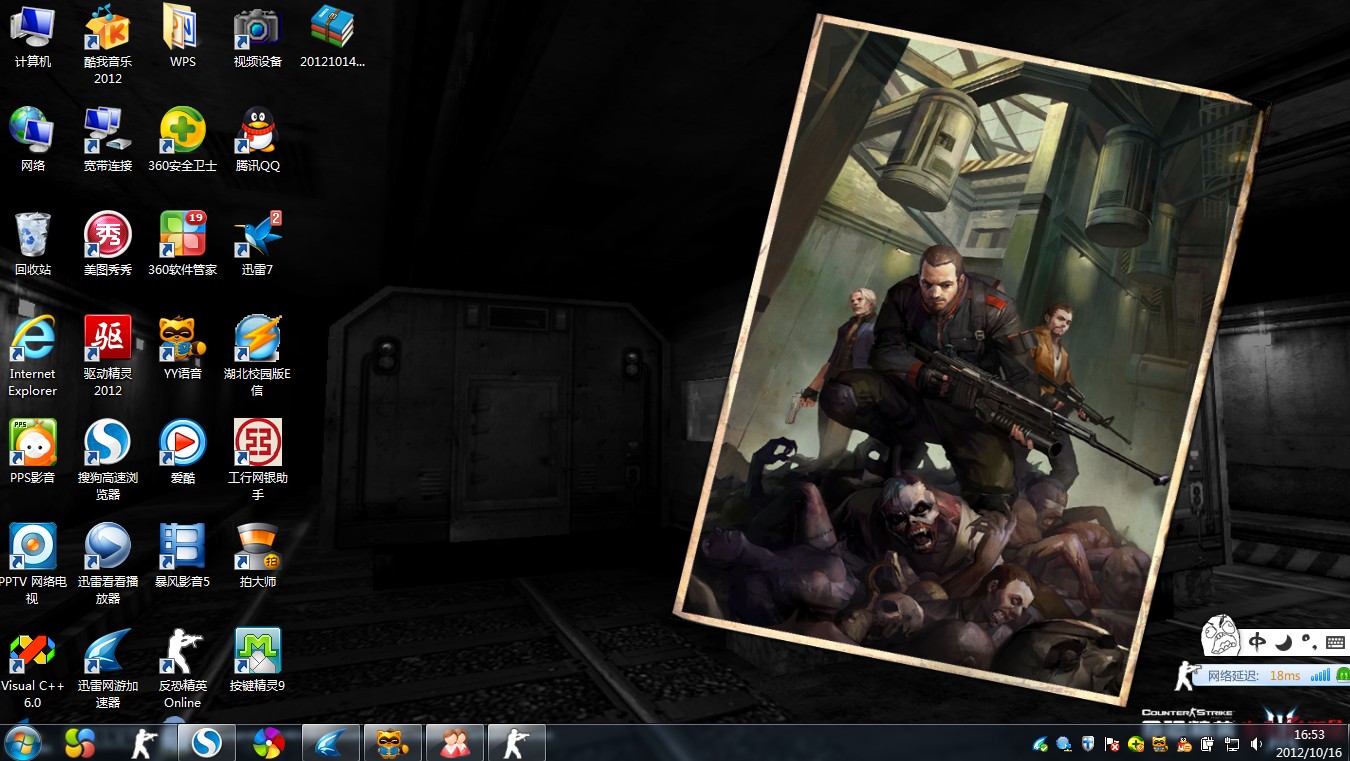Launch 360安全卫士 from desktop
This screenshot has width=1350, height=761.
pyautogui.click(x=183, y=140)
